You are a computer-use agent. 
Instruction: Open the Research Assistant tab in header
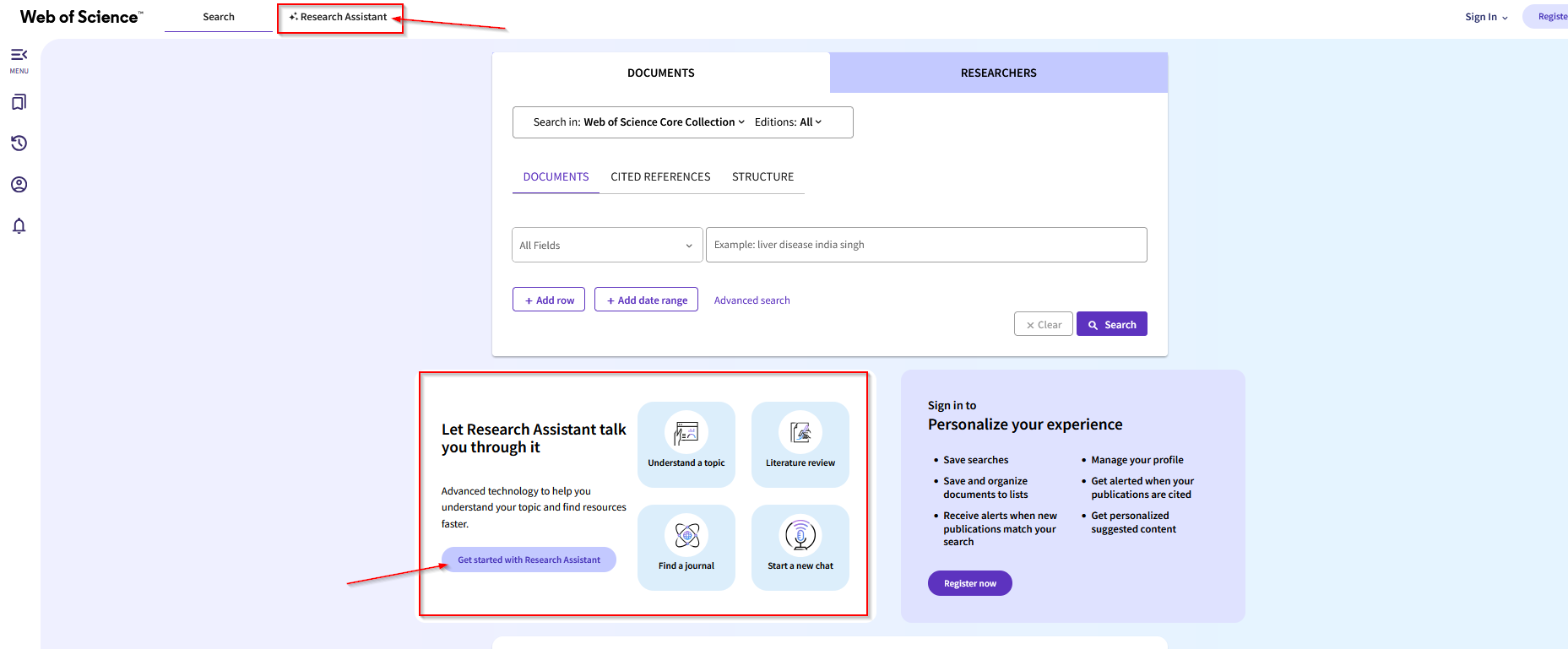339,17
